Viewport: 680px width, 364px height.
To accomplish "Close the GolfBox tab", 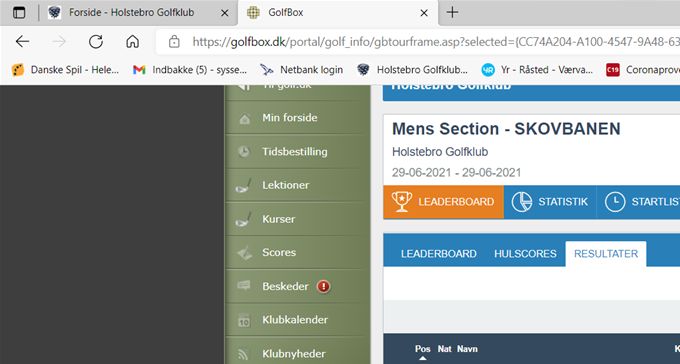I will tap(424, 13).
